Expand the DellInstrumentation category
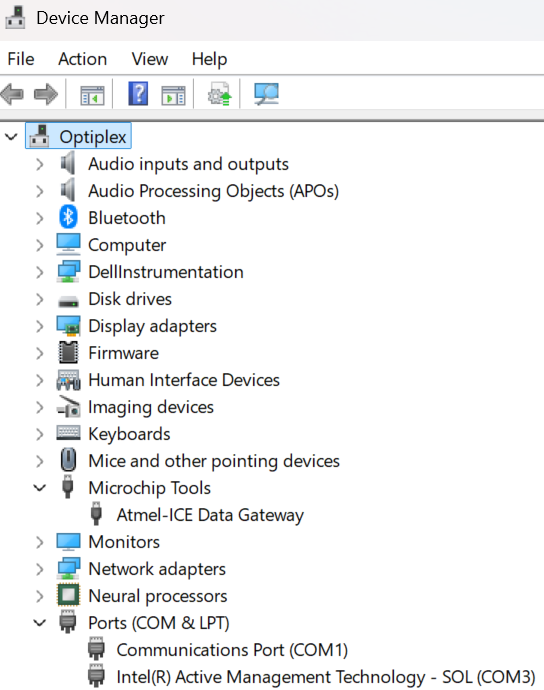Image resolution: width=544 pixels, height=690 pixels. click(x=40, y=272)
